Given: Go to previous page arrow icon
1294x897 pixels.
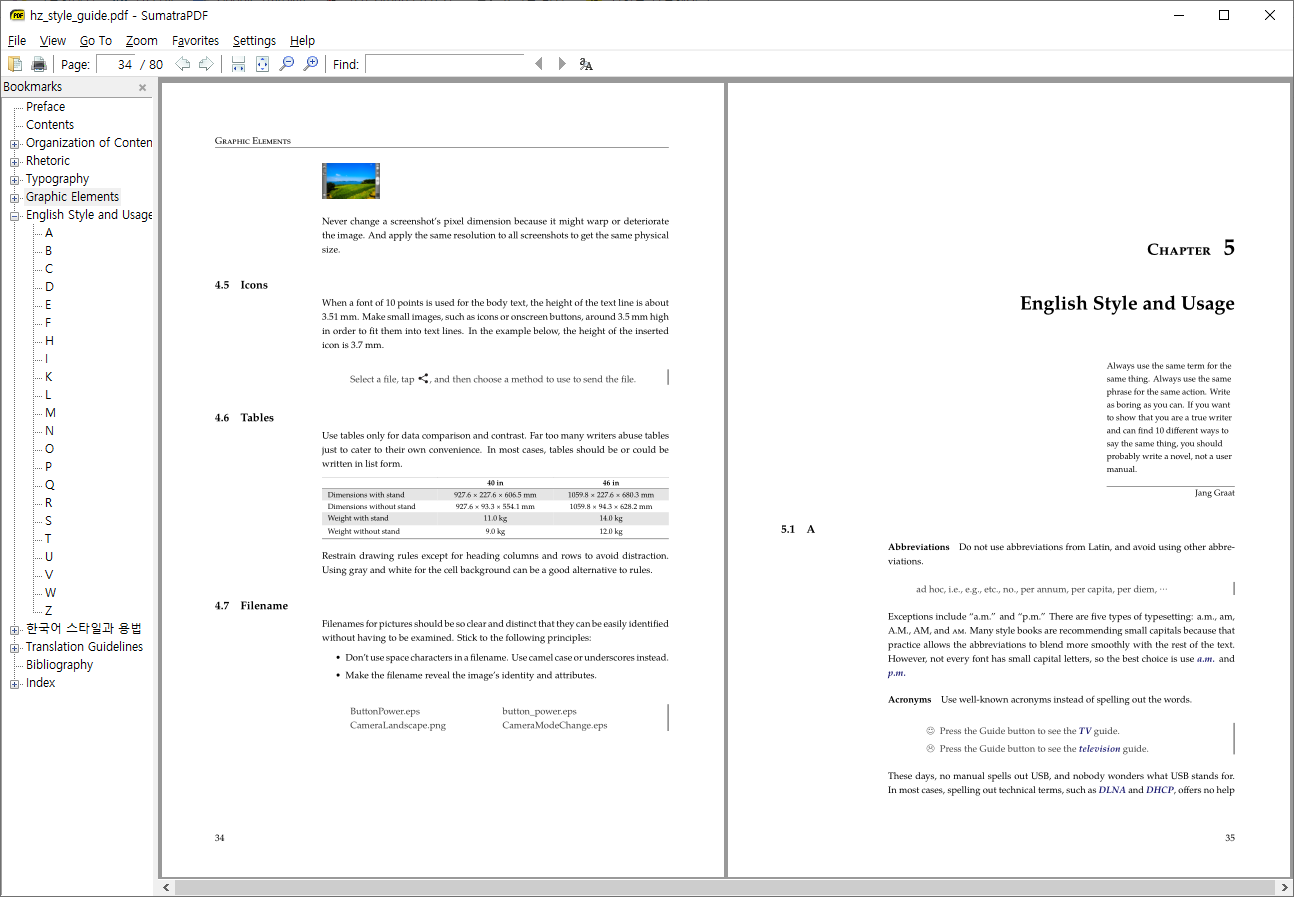Looking at the screenshot, I should tap(182, 64).
